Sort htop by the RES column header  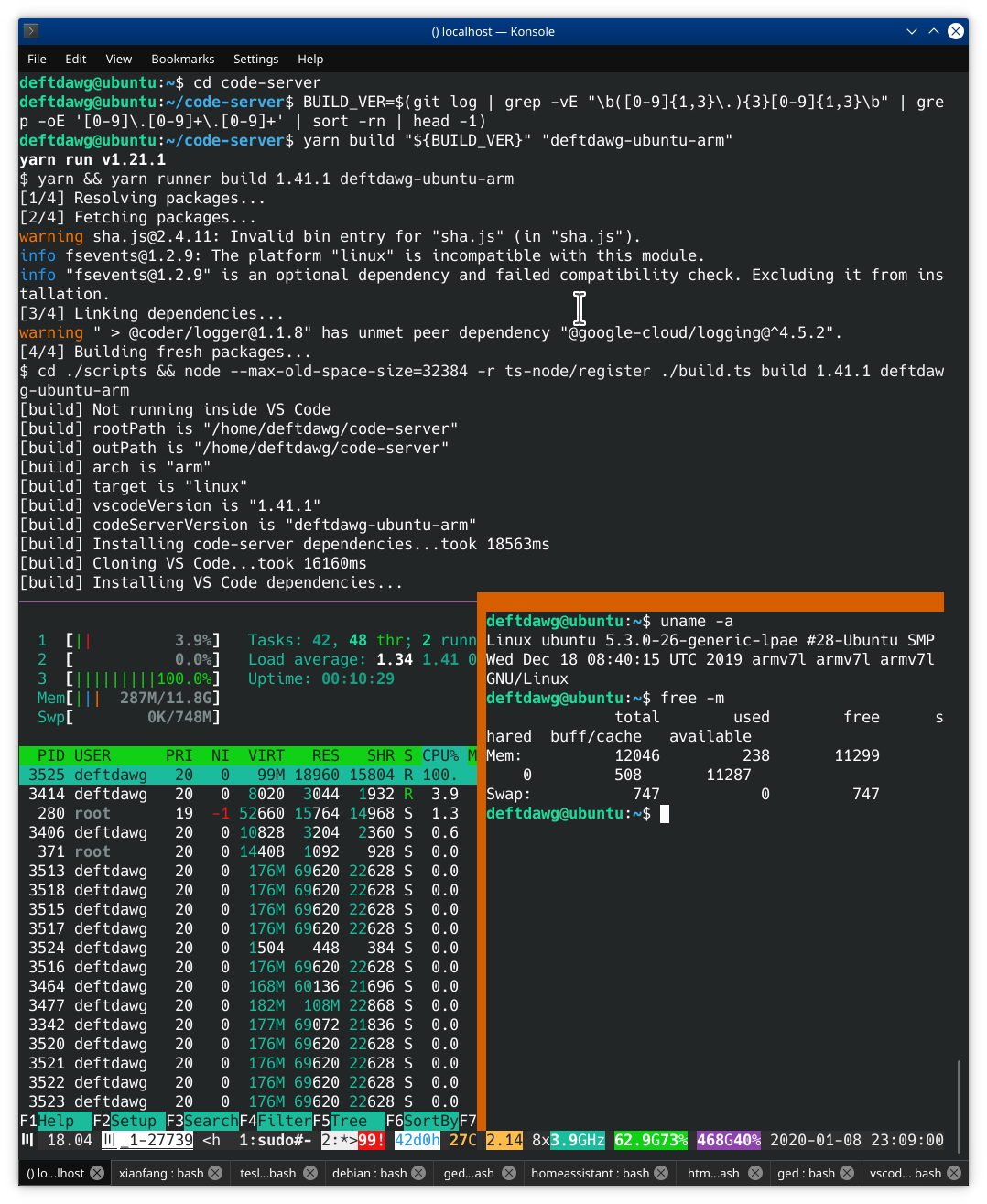326,755
